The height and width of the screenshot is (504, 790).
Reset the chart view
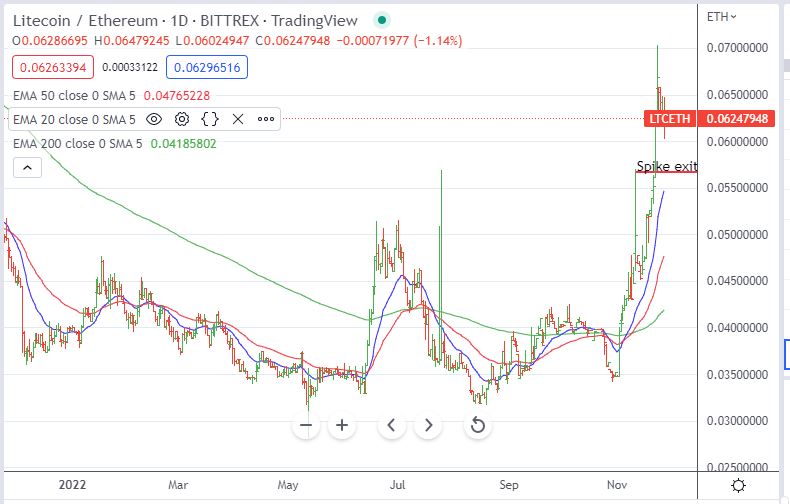(478, 425)
